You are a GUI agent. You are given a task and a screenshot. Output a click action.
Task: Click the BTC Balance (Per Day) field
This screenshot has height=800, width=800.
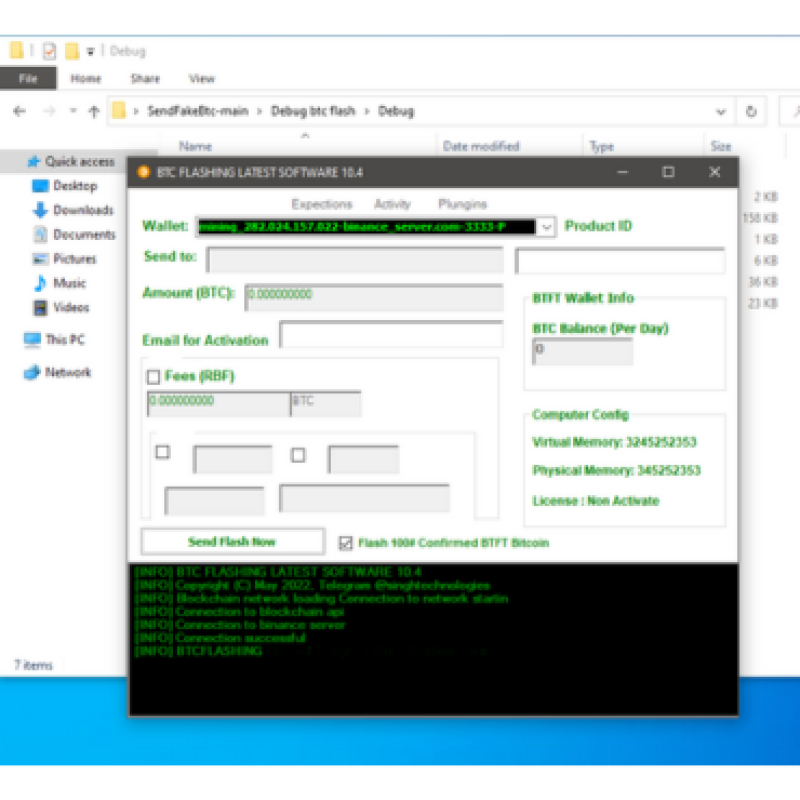pyautogui.click(x=583, y=351)
